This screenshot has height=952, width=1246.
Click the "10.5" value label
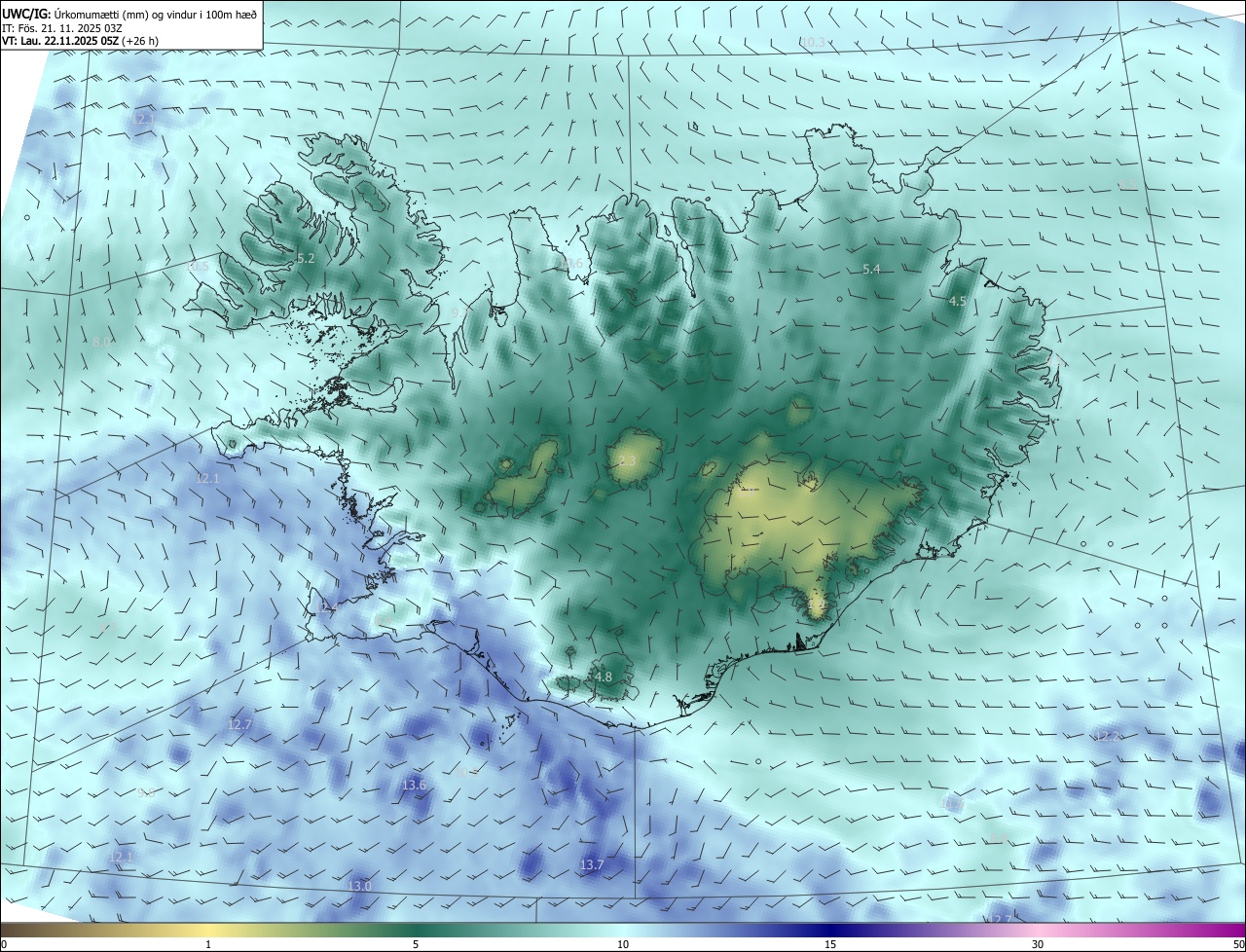tap(198, 266)
